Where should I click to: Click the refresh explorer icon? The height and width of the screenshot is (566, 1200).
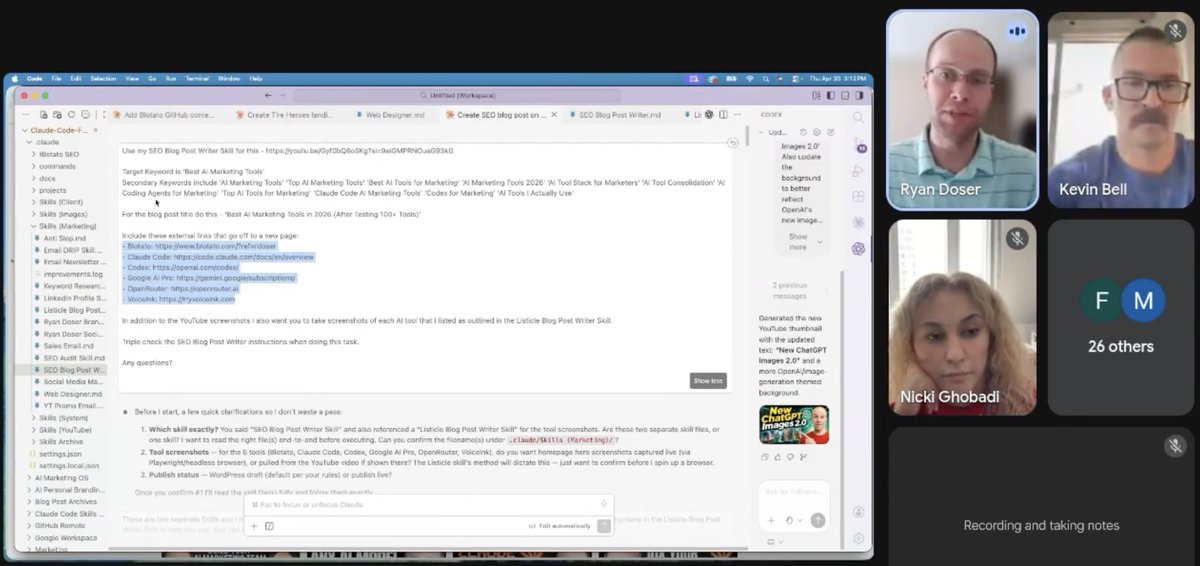click(x=72, y=115)
